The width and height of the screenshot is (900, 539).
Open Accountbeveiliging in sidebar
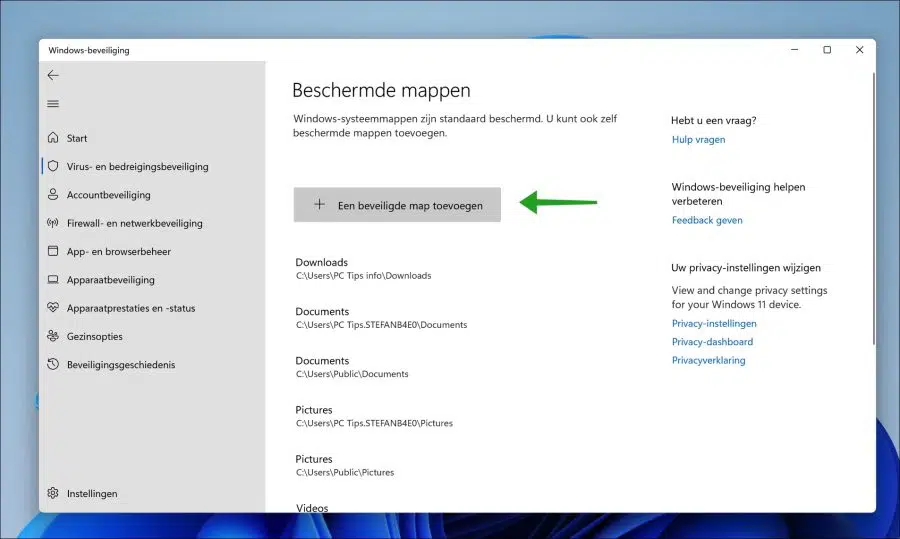tap(108, 195)
